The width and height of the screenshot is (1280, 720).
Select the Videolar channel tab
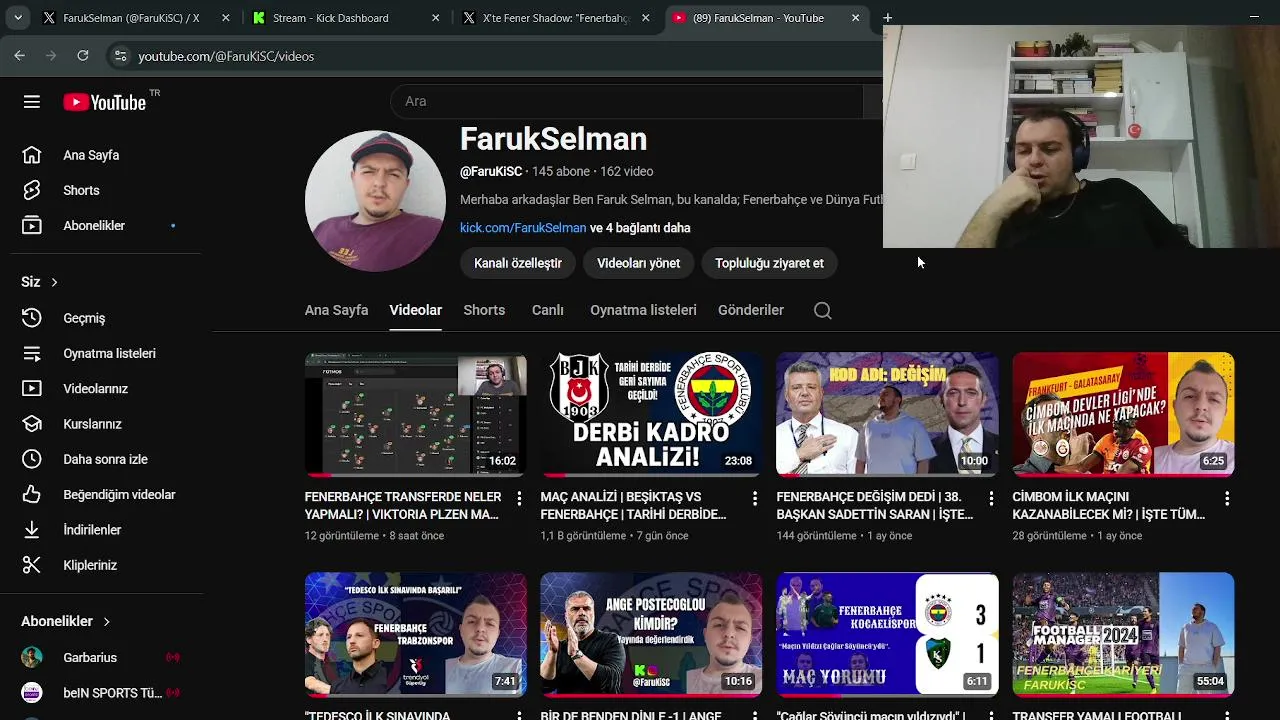416,310
